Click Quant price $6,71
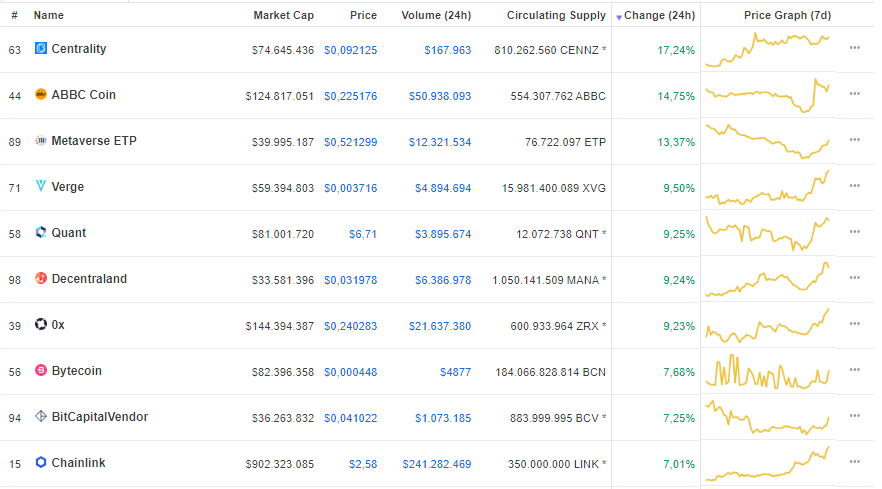Image resolution: width=882 pixels, height=489 pixels. point(363,234)
